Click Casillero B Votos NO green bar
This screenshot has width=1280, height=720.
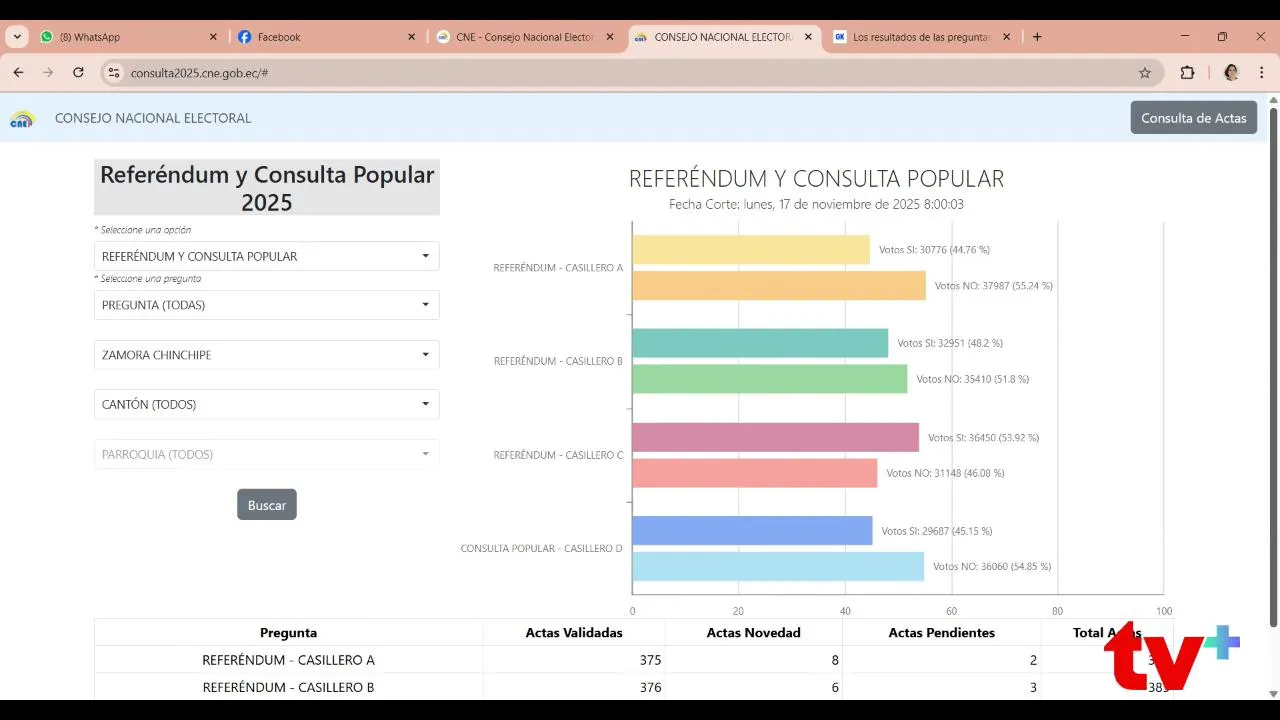coord(770,379)
